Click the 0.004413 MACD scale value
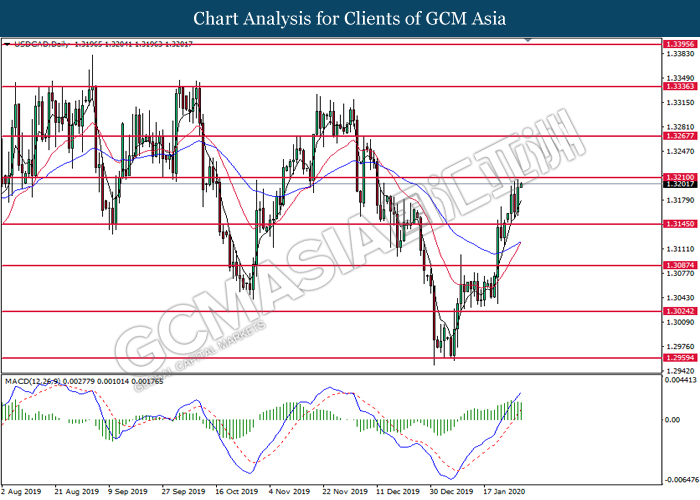 [x=680, y=380]
